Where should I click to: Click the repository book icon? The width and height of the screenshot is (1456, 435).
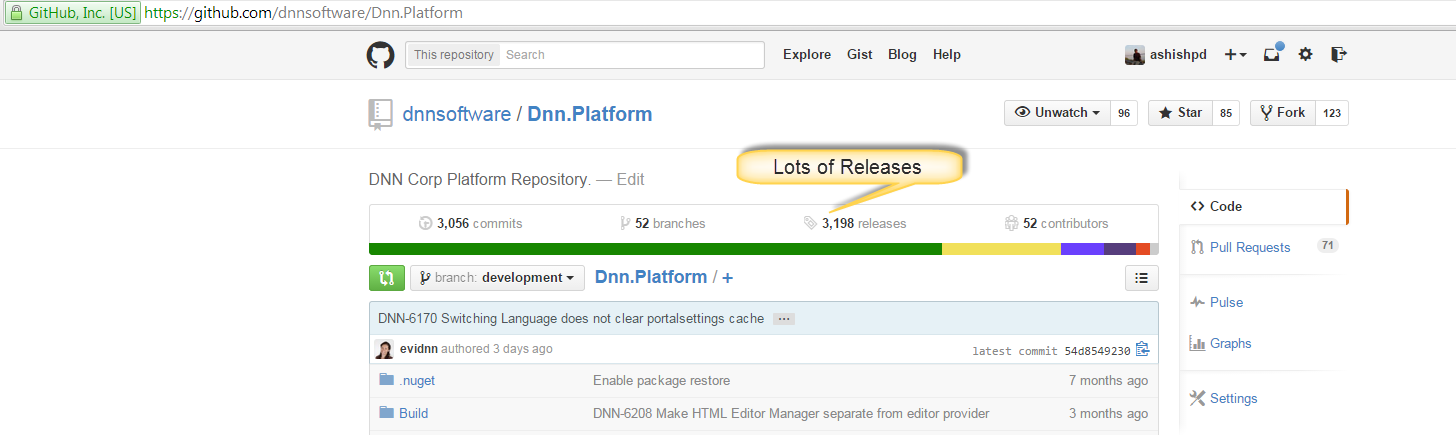pos(380,115)
